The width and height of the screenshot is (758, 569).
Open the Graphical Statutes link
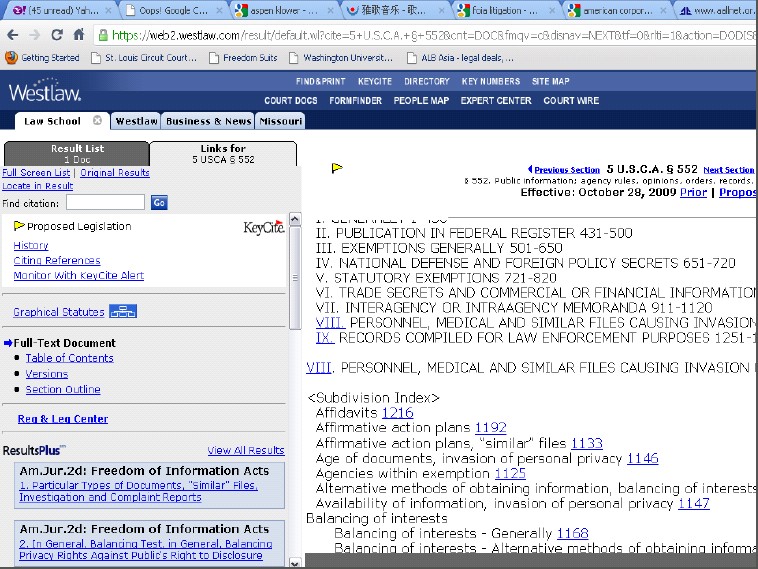[58, 312]
